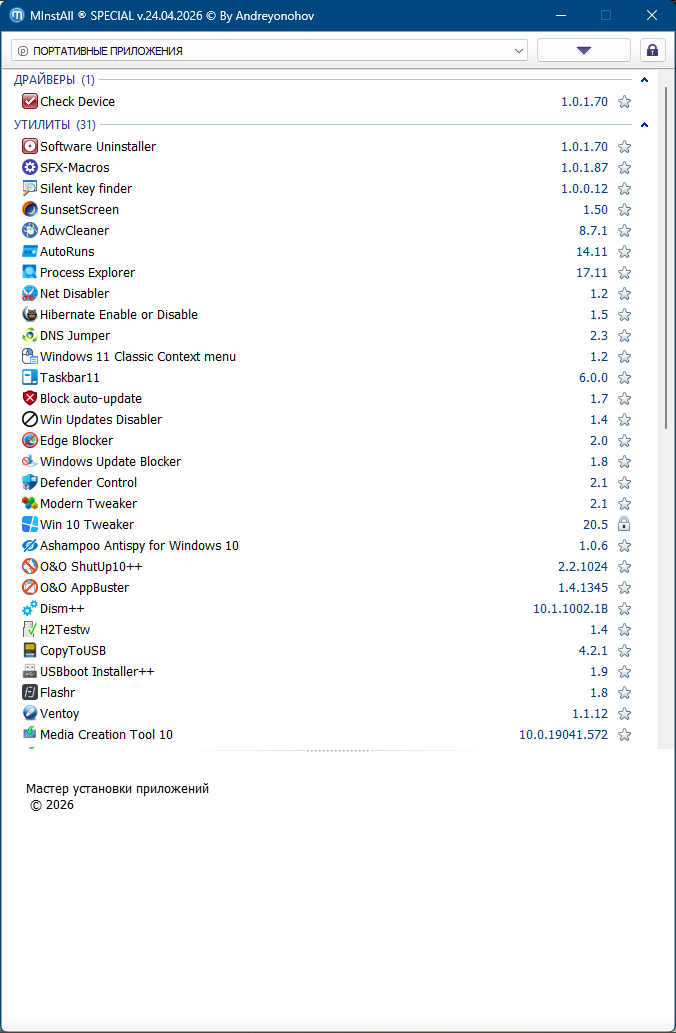Click the Ventoy icon

coord(29,714)
